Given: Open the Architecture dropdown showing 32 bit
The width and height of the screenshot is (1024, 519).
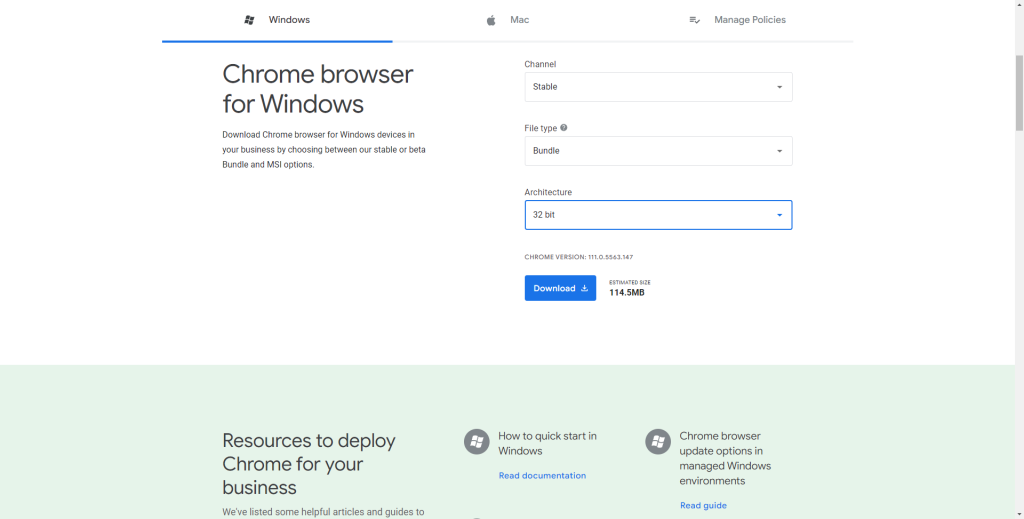Looking at the screenshot, I should coord(658,215).
